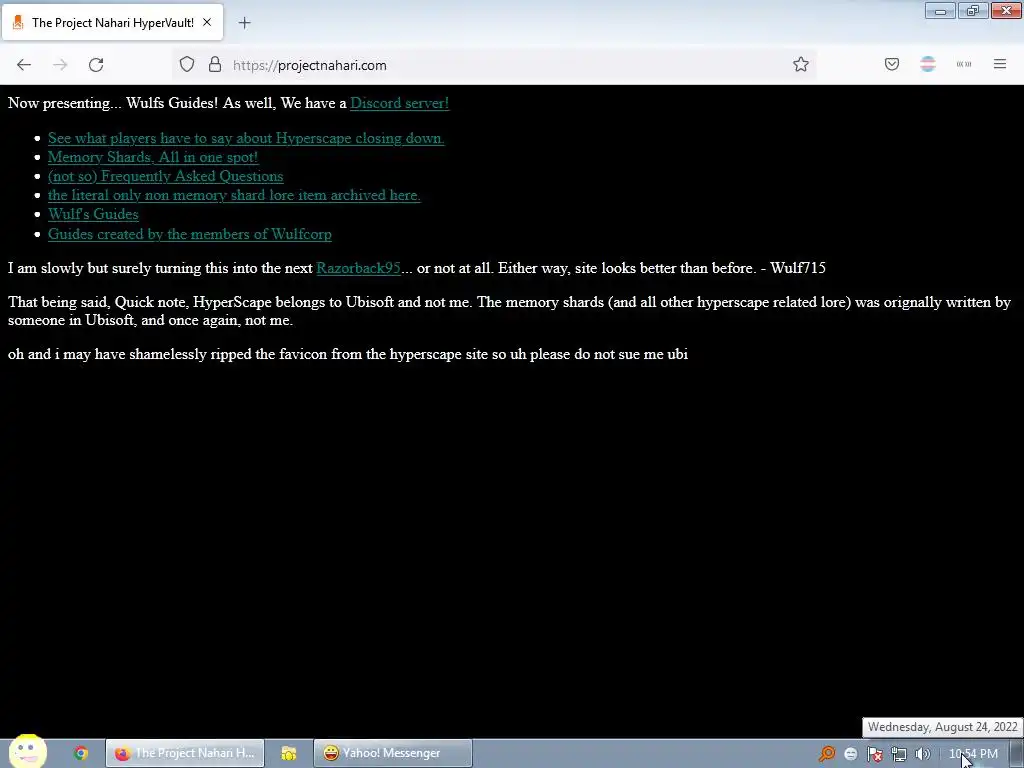Open (not so) Frequently Asked Questions
Viewport: 1024px width, 768px height.
[x=165, y=176]
